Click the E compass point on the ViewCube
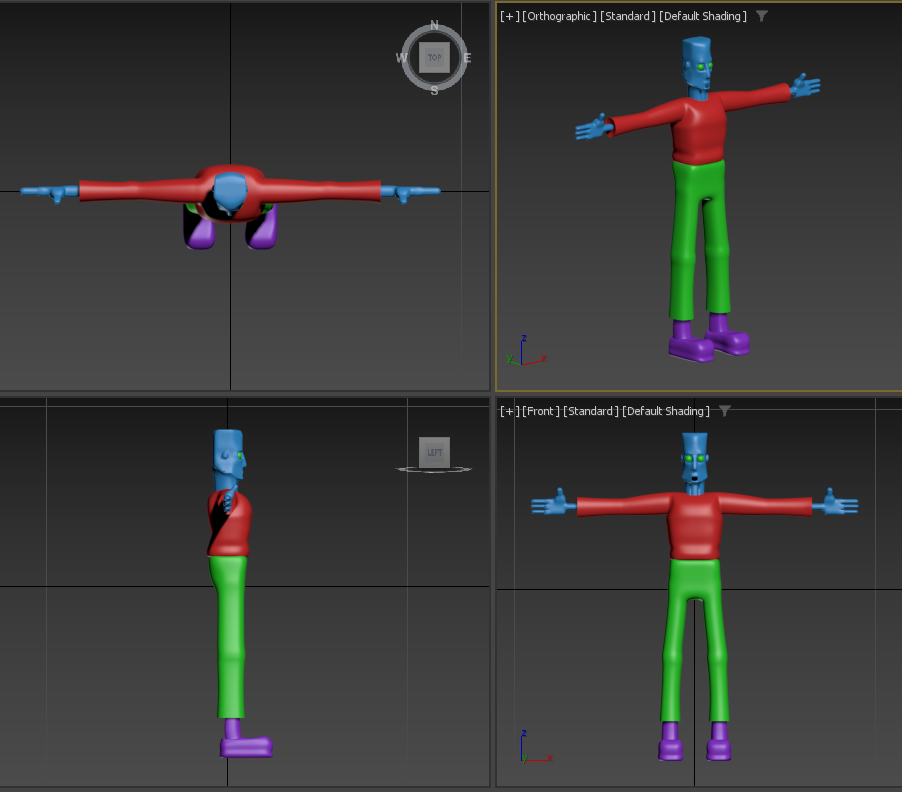The width and height of the screenshot is (902, 792). coord(467,58)
